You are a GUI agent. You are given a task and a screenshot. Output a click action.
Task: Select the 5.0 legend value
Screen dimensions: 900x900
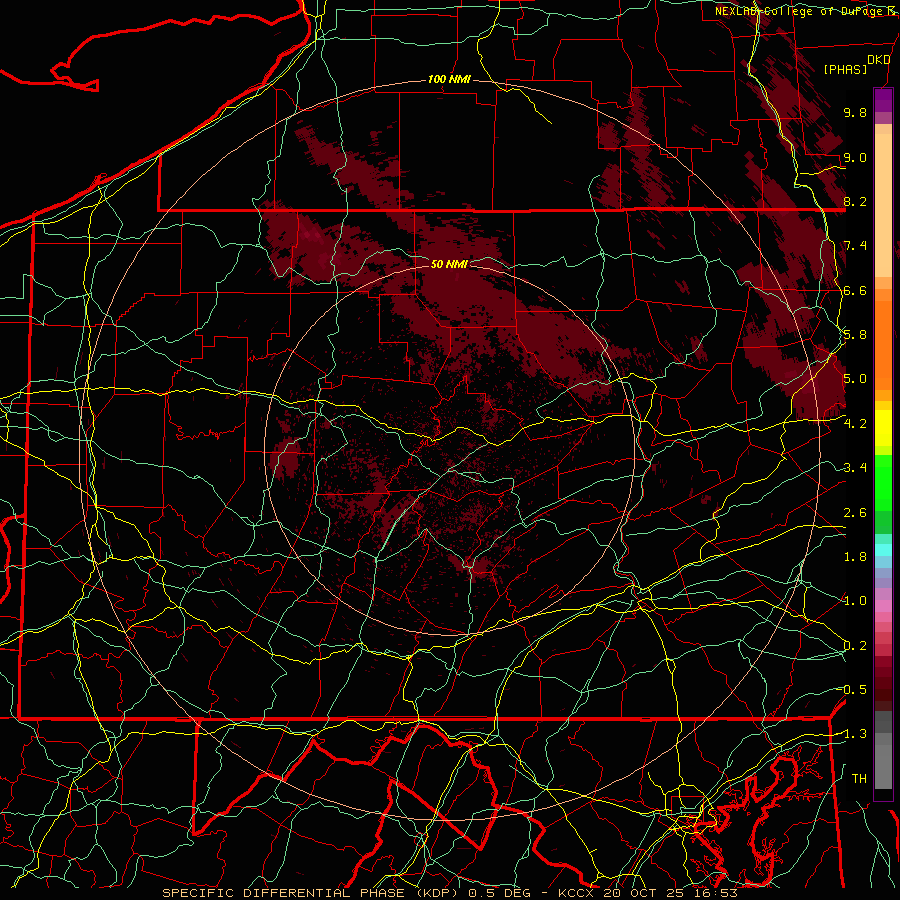(x=855, y=379)
